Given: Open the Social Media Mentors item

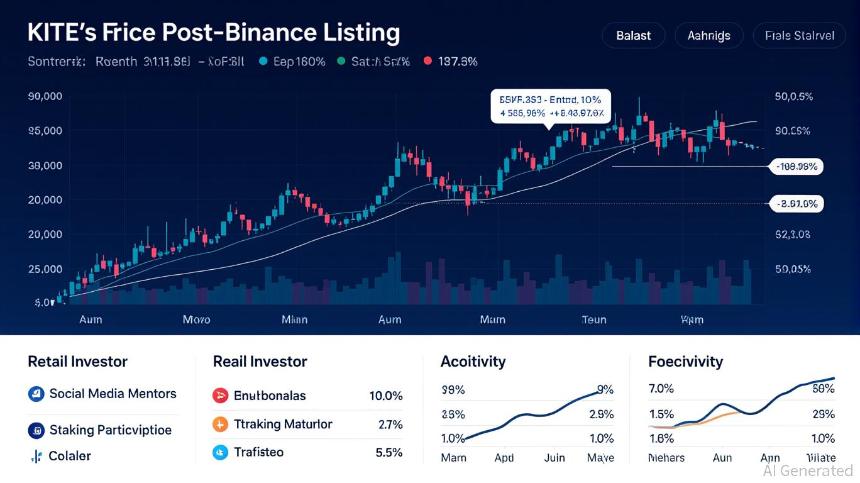Looking at the screenshot, I should (112, 394).
